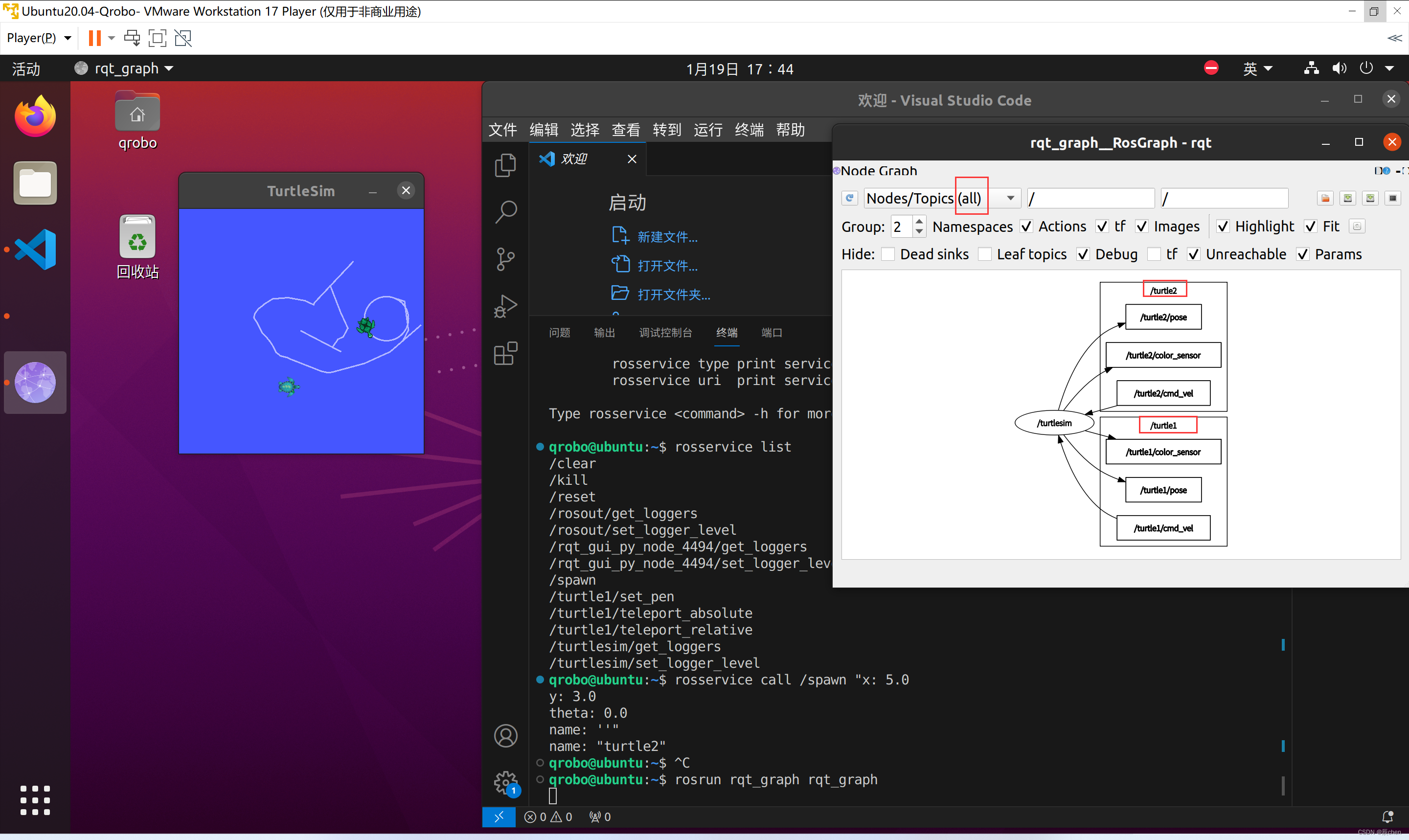The image size is (1409, 840).
Task: Click fit-in-view button beside Fit checkbox
Action: [1357, 227]
